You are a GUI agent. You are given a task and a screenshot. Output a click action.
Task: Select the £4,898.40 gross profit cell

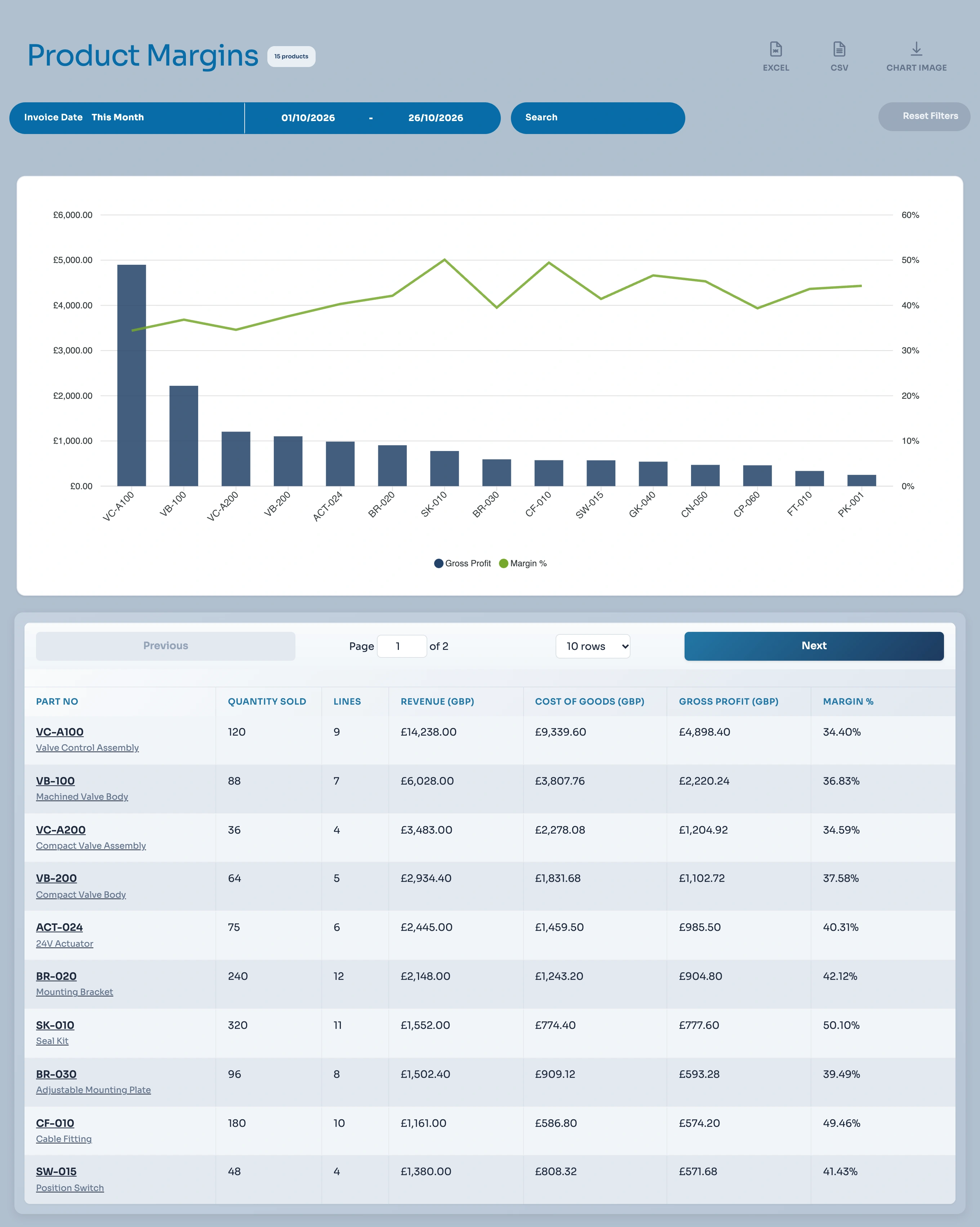point(704,732)
